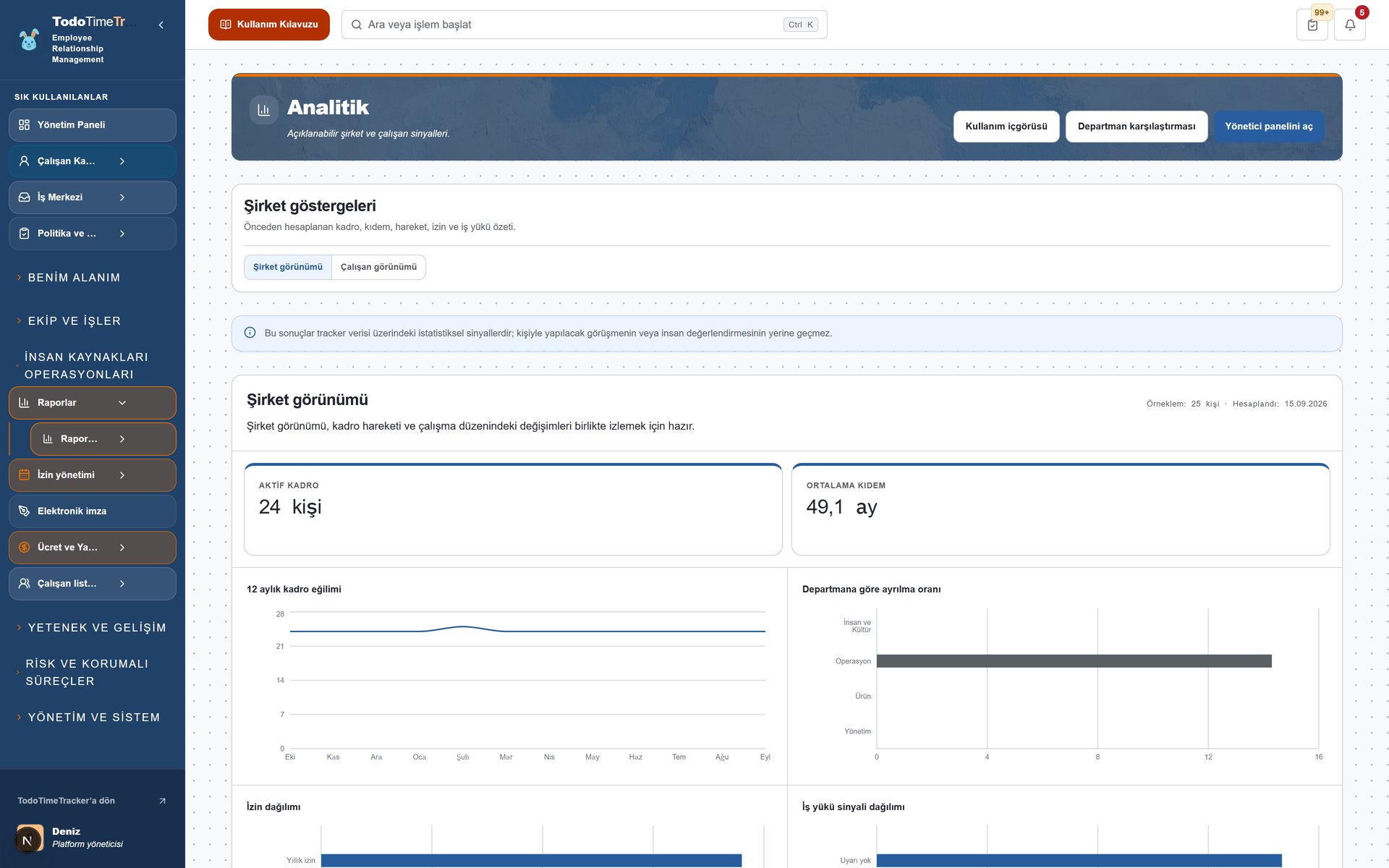The height and width of the screenshot is (868, 1389).
Task: Open the Kullanım Kılavuzu button
Action: (x=269, y=25)
